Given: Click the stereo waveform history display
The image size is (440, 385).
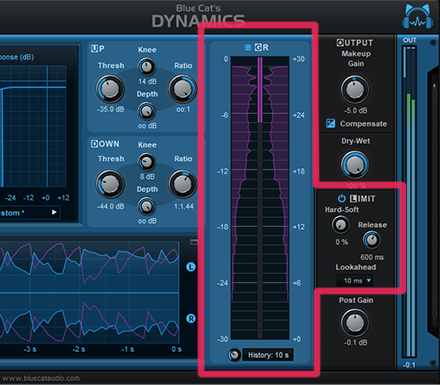Looking at the screenshot, I should (x=89, y=293).
